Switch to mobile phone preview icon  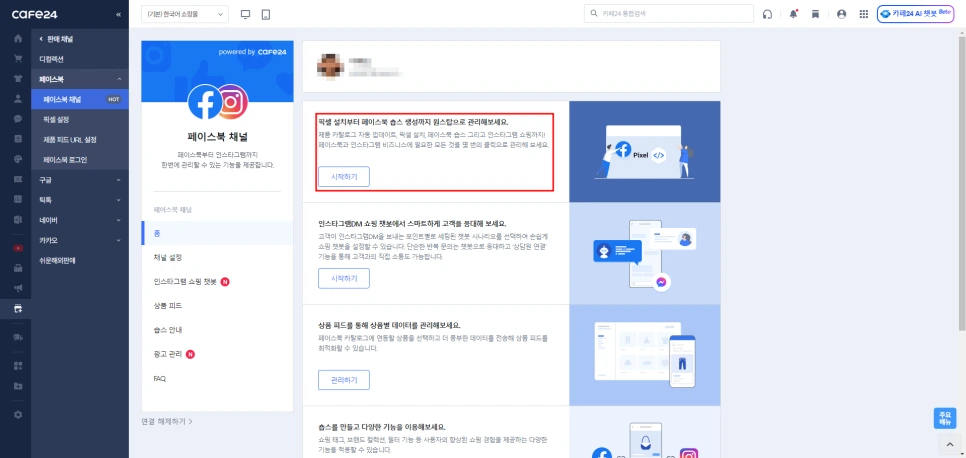click(x=266, y=14)
